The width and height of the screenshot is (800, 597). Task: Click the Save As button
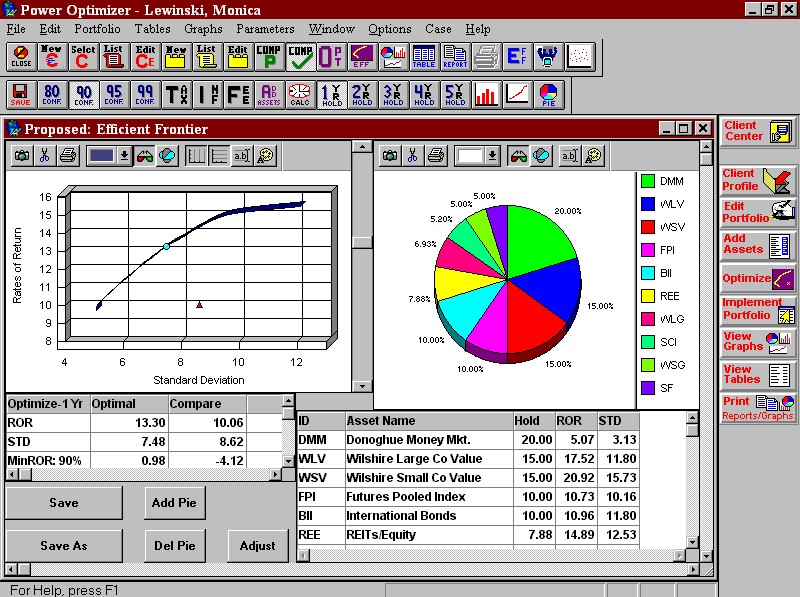click(x=63, y=546)
